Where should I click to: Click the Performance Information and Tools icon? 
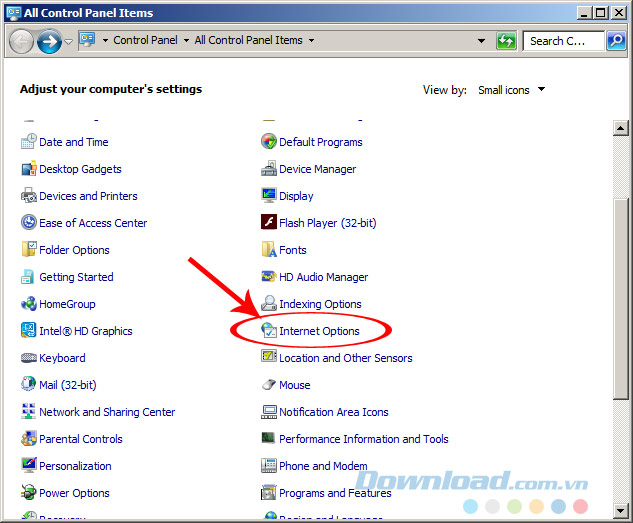(x=269, y=439)
